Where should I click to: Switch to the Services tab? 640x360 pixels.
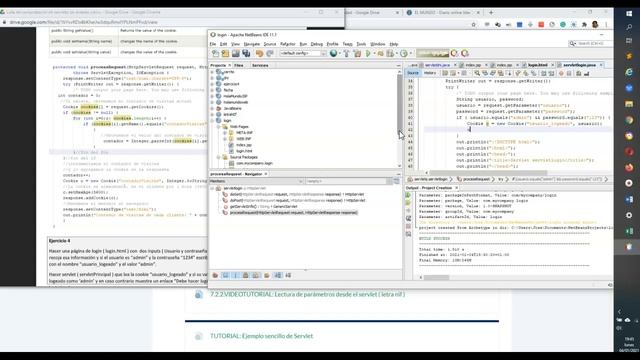(260, 65)
